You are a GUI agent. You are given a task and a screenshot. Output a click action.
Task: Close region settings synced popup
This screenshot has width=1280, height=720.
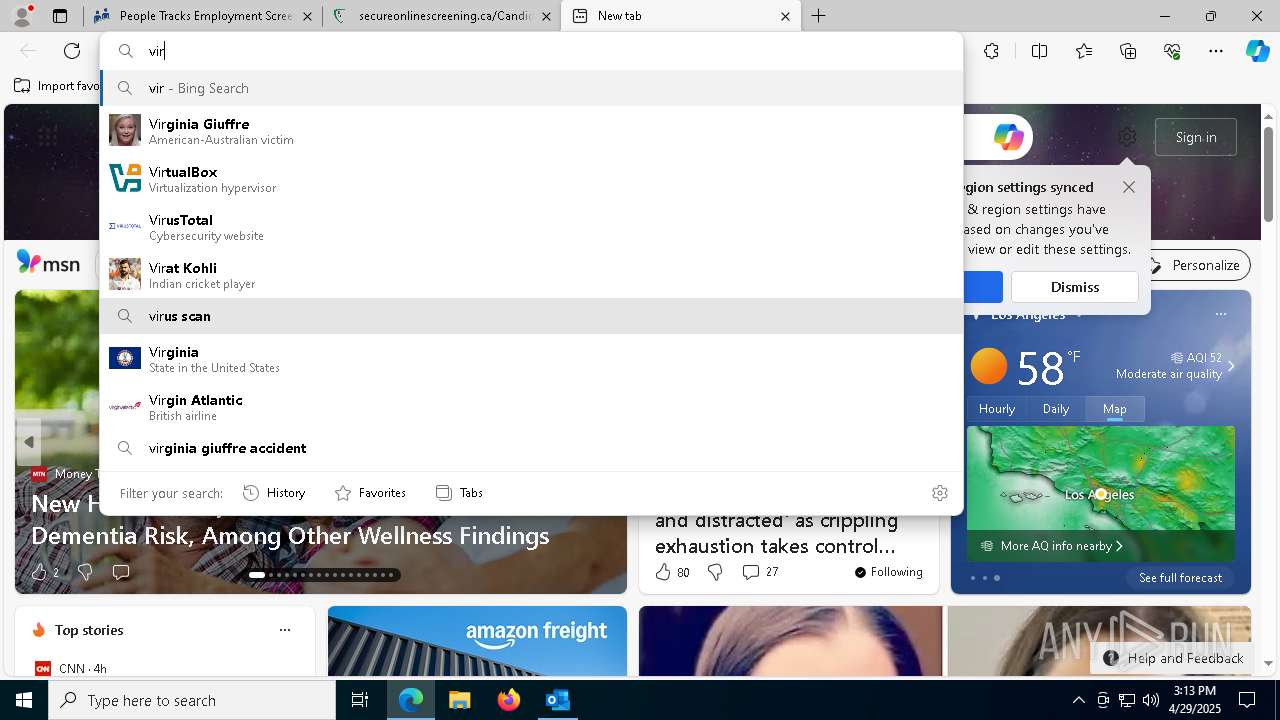coord(1129,187)
